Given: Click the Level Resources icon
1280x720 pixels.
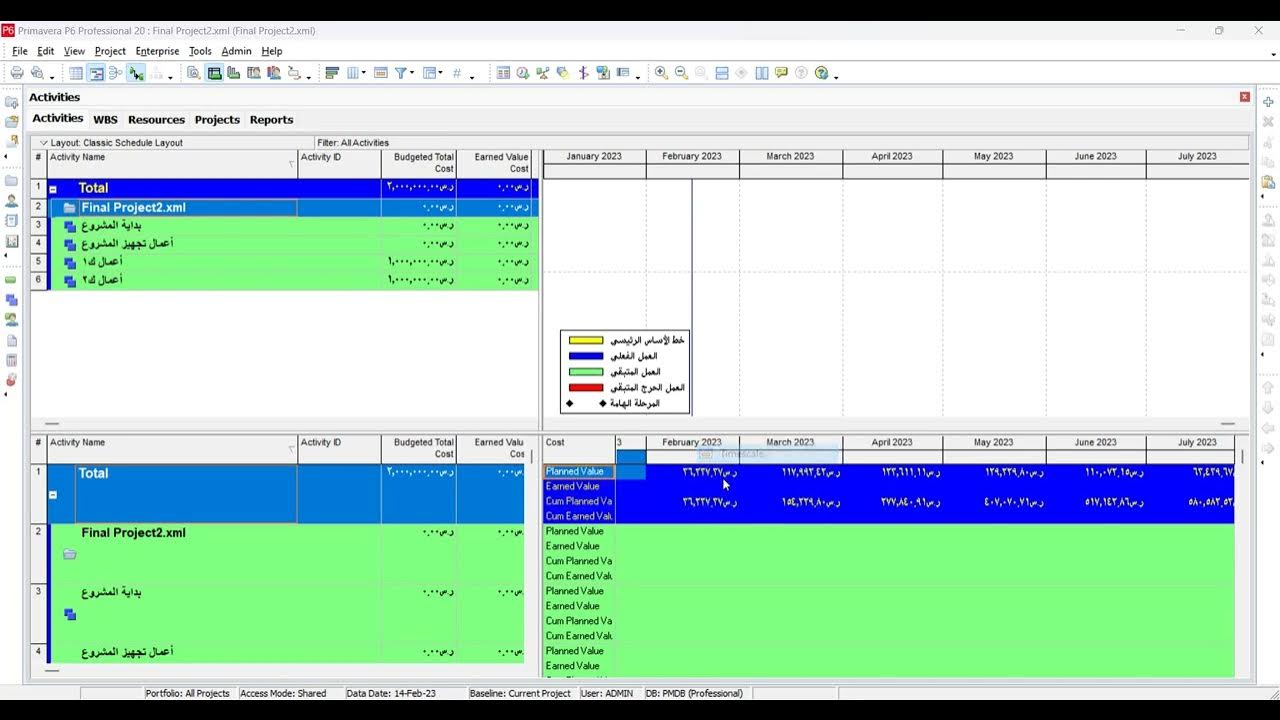Looking at the screenshot, I should coord(543,73).
